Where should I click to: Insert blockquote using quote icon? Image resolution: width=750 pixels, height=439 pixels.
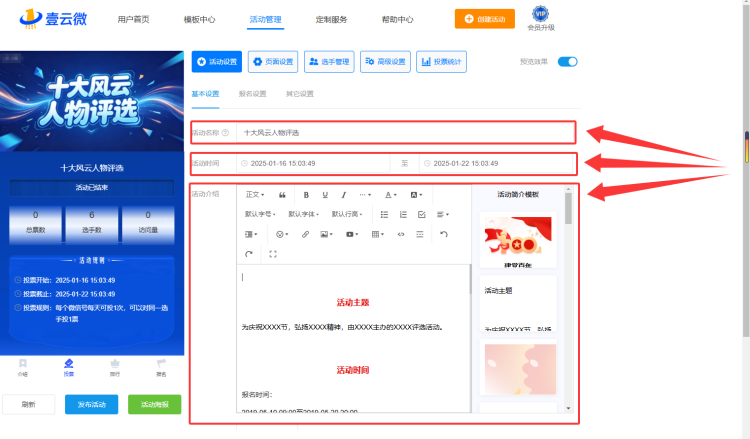tap(282, 195)
